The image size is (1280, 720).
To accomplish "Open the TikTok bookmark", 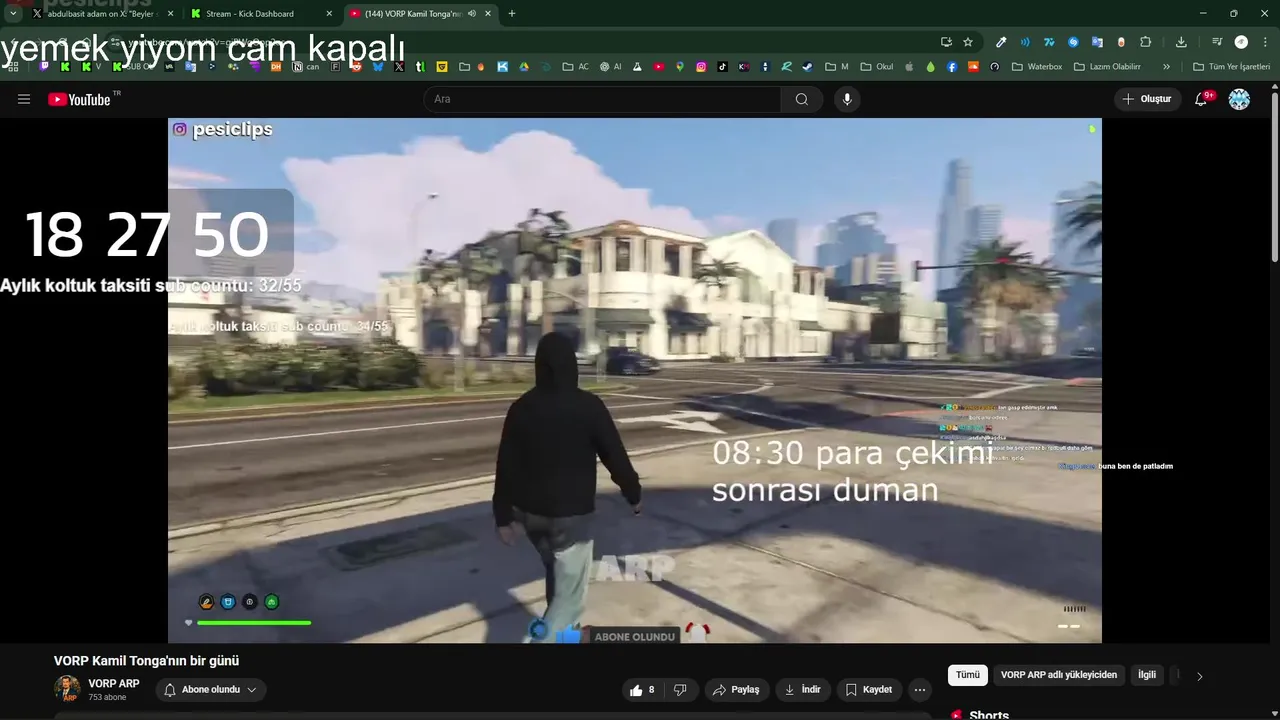I will pyautogui.click(x=722, y=67).
